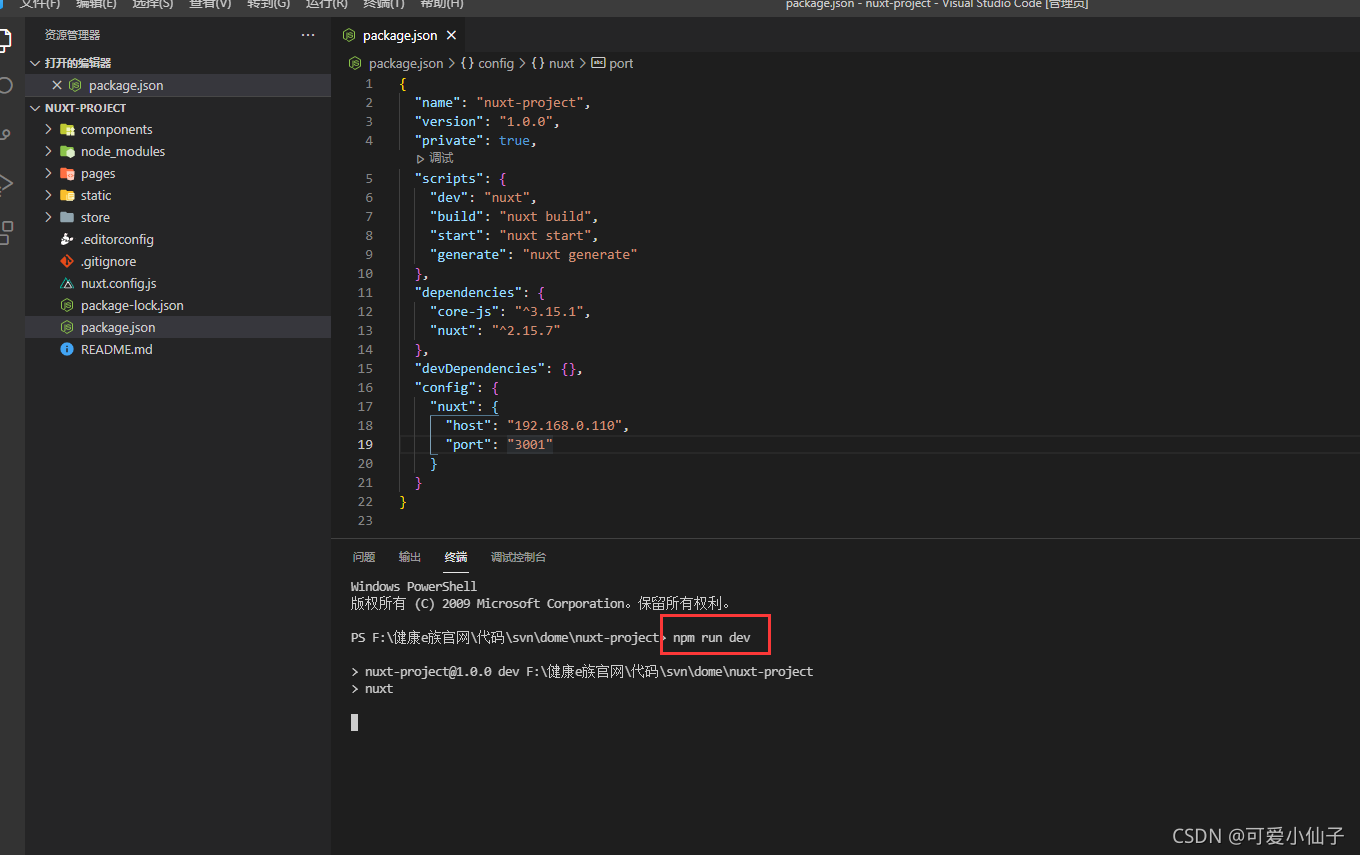Close the package.json editor tab
The image size is (1360, 855).
451,34
